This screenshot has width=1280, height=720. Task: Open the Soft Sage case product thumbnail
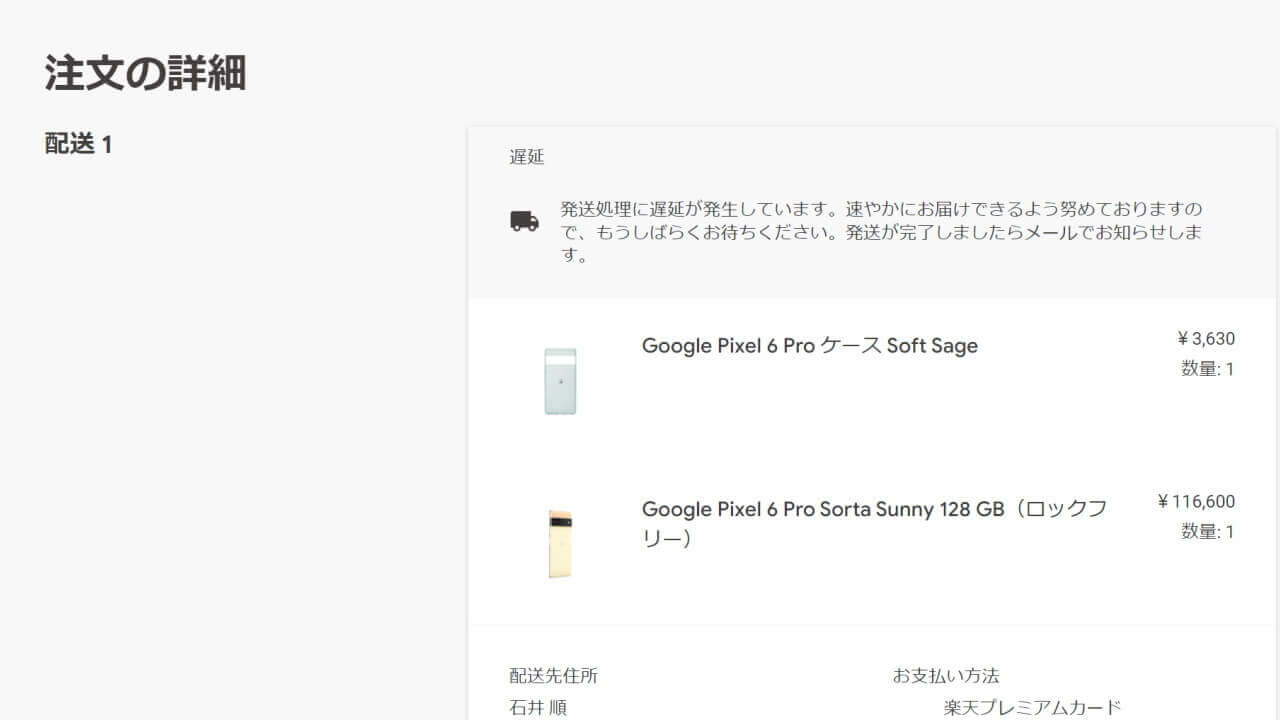pyautogui.click(x=560, y=381)
